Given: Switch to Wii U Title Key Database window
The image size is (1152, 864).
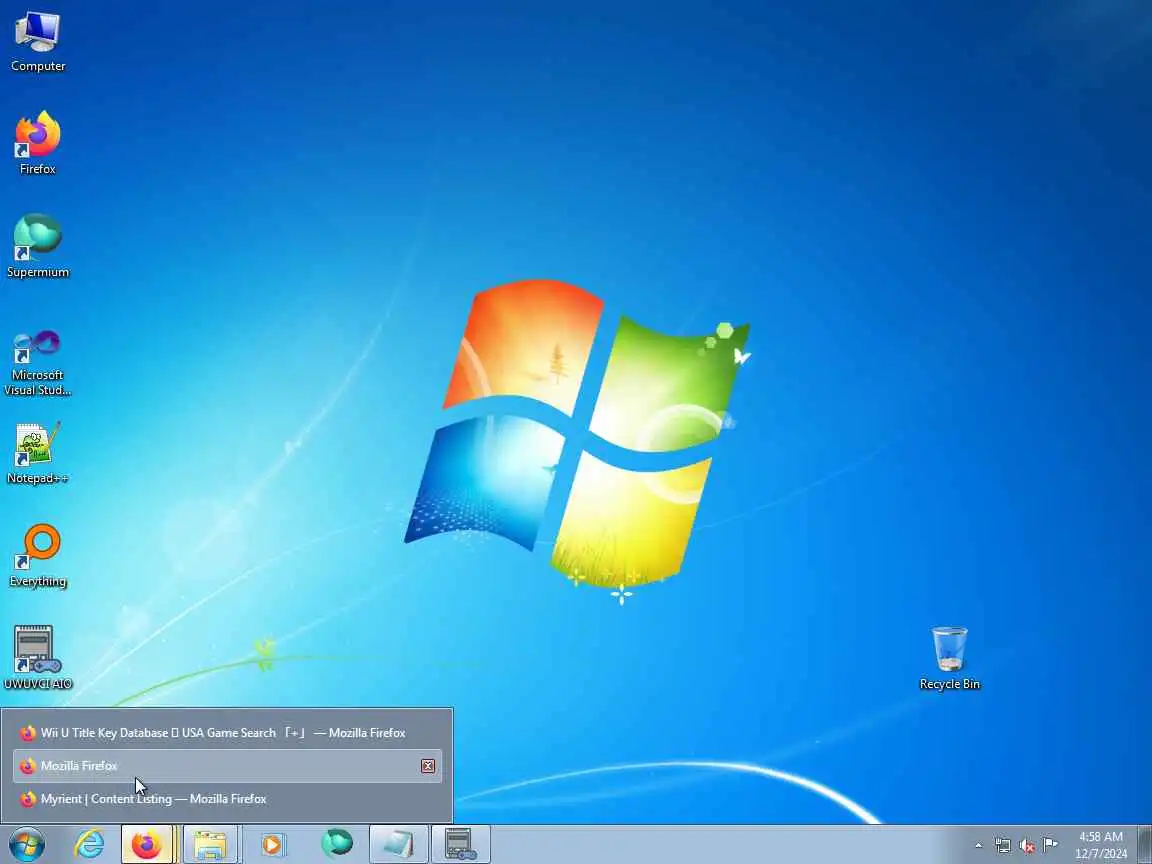Looking at the screenshot, I should coord(227,732).
